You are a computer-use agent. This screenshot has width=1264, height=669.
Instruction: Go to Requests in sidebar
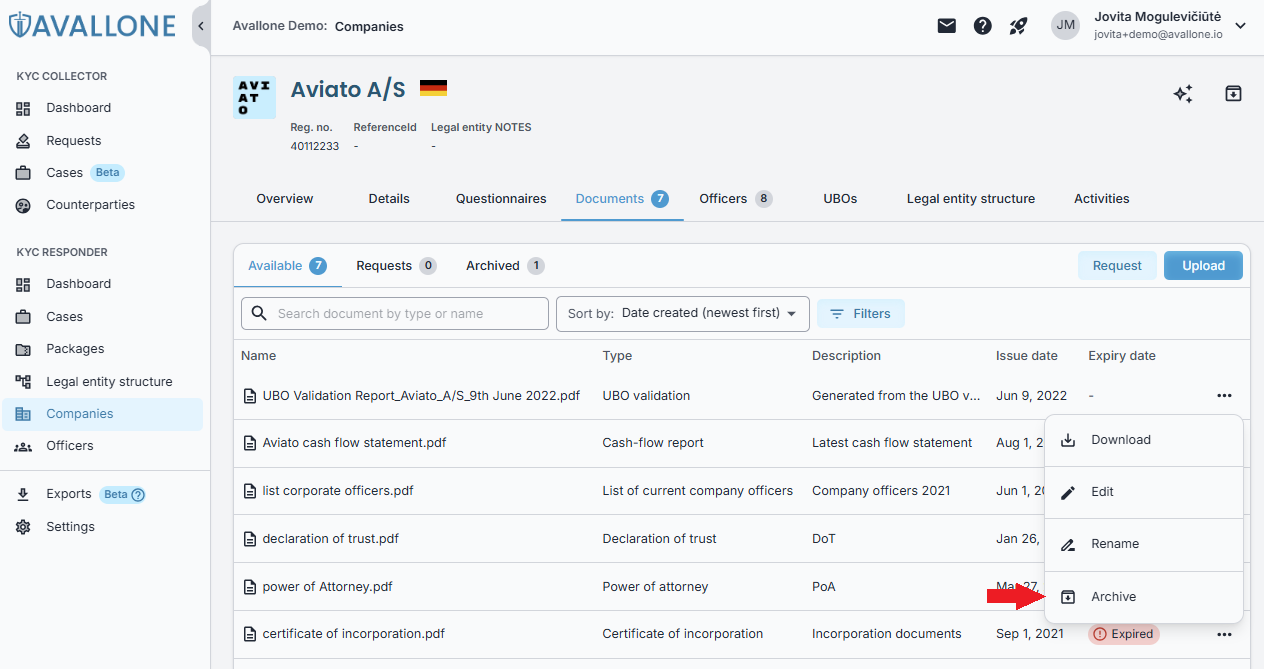74,141
